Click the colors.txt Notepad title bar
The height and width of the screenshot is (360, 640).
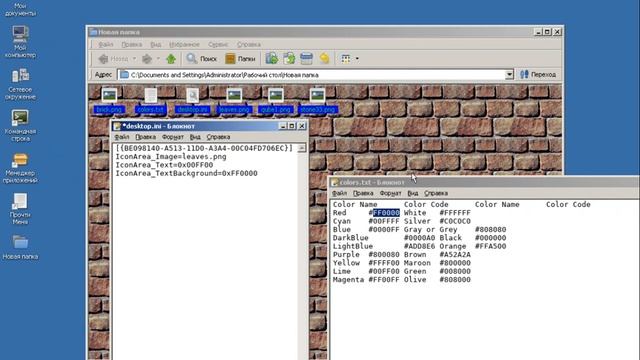point(485,182)
